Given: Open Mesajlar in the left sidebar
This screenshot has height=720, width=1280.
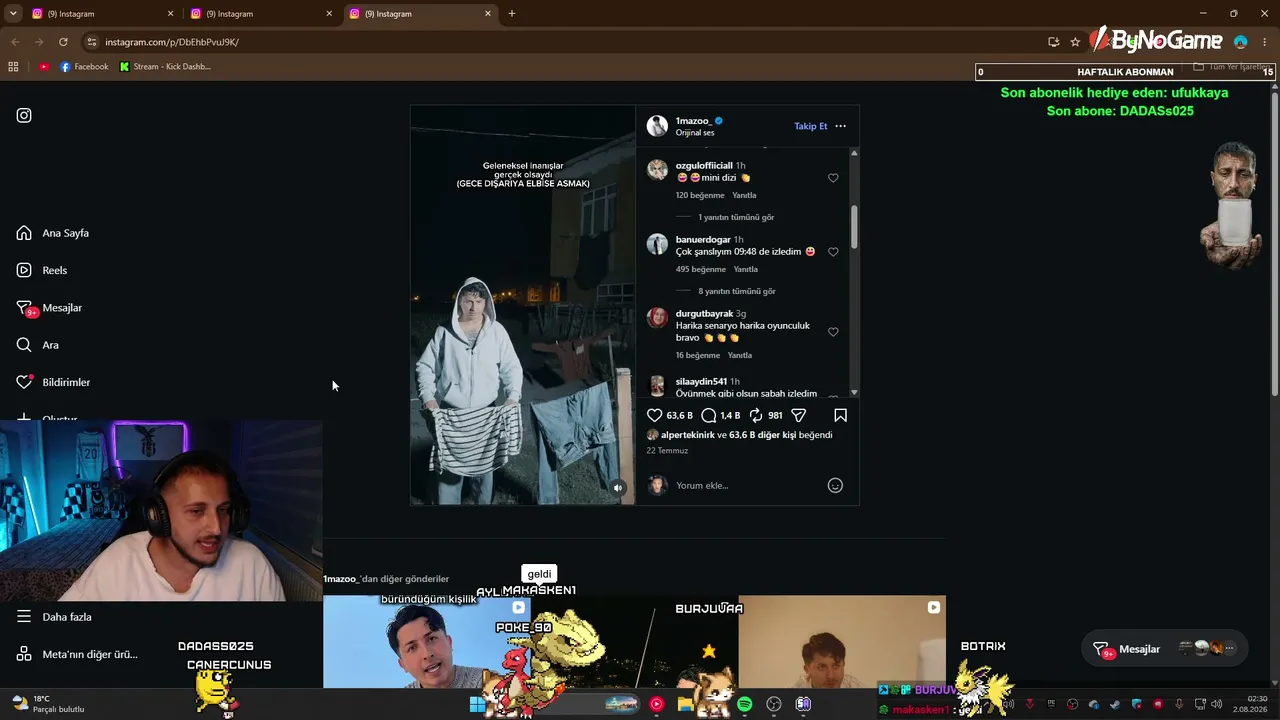Looking at the screenshot, I should (49, 308).
